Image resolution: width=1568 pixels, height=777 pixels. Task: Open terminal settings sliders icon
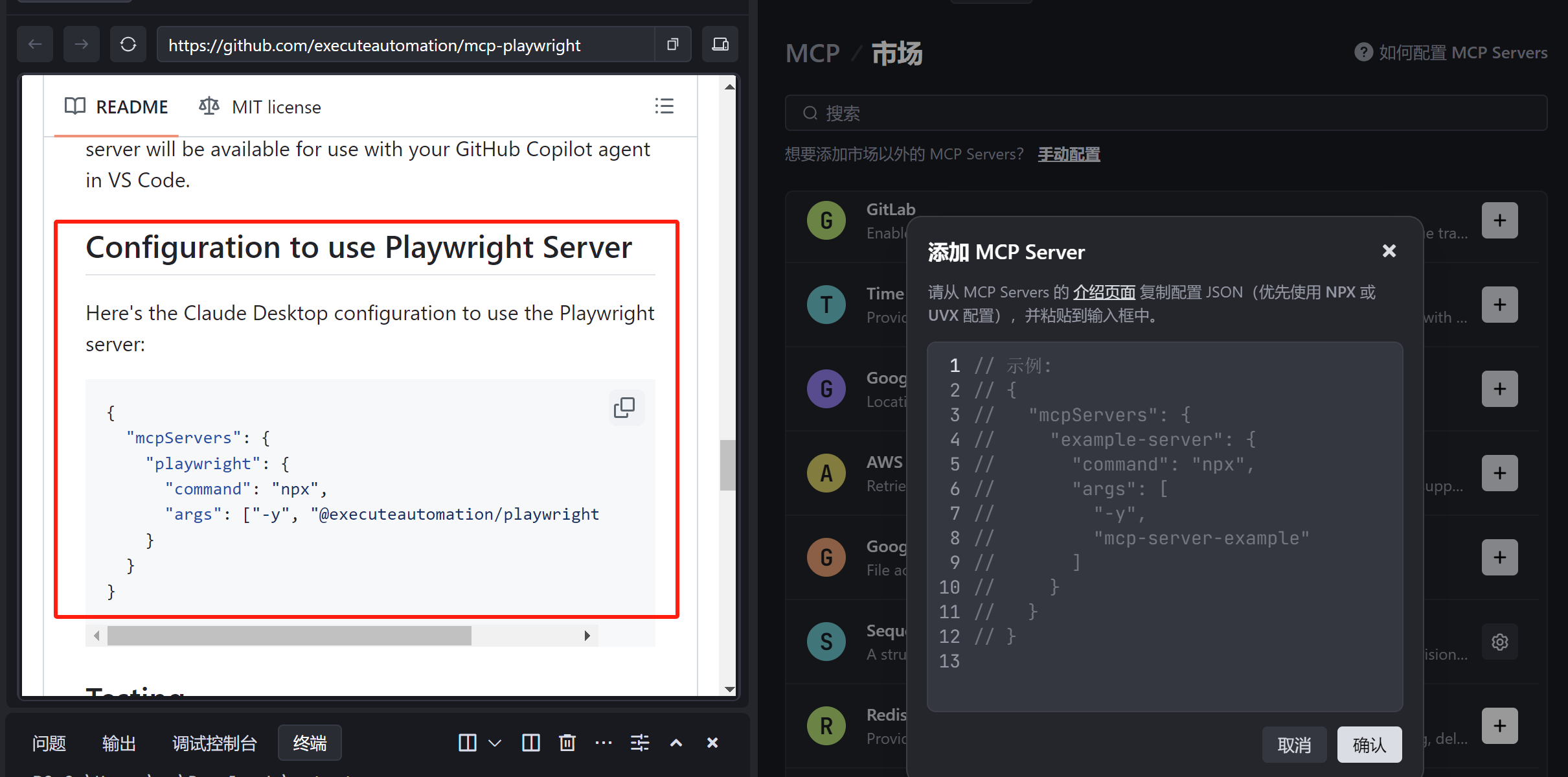[640, 743]
